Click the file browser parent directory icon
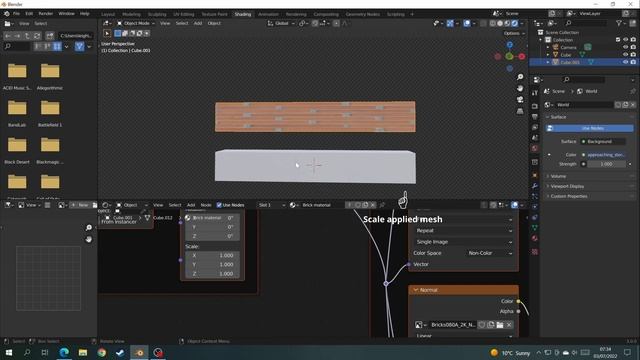The image size is (640, 360). tap(27, 36)
